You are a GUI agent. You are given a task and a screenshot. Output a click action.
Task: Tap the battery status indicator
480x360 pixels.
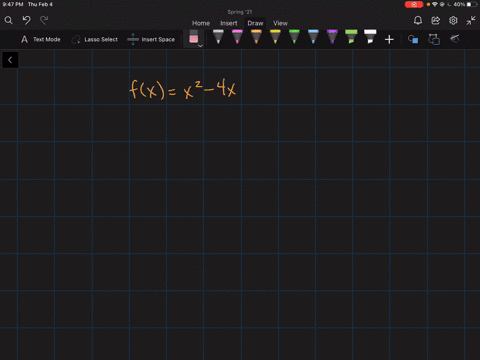pos(472,4)
